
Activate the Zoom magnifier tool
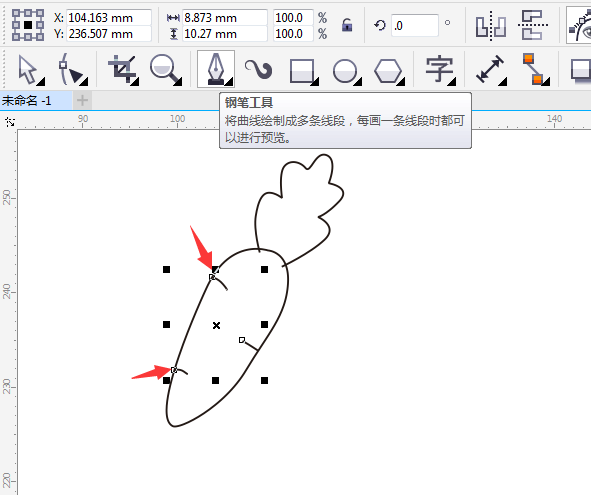click(165, 70)
